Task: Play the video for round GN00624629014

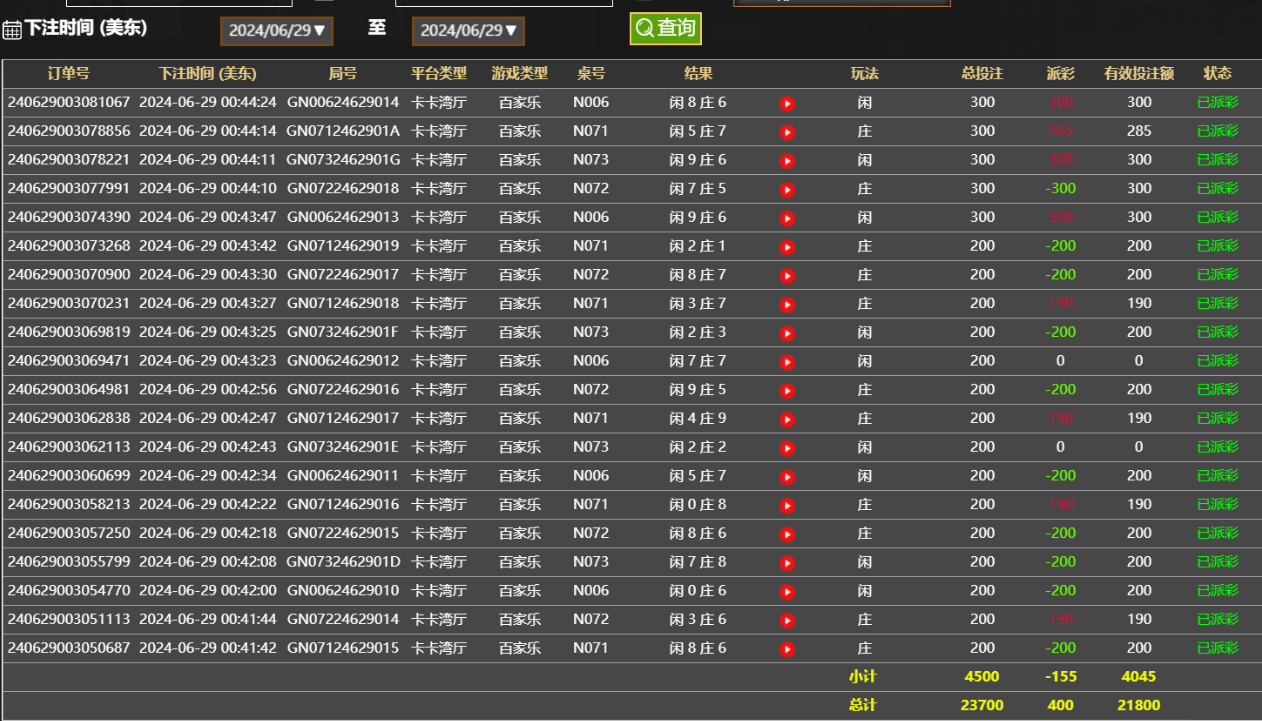Action: tap(787, 103)
